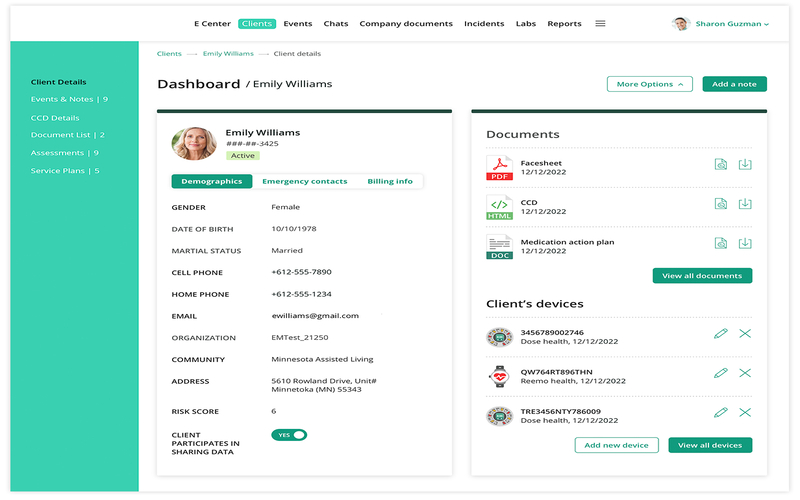This screenshot has height=500, width=800.
Task: Switch to the Emergency contacts tab
Action: (304, 182)
